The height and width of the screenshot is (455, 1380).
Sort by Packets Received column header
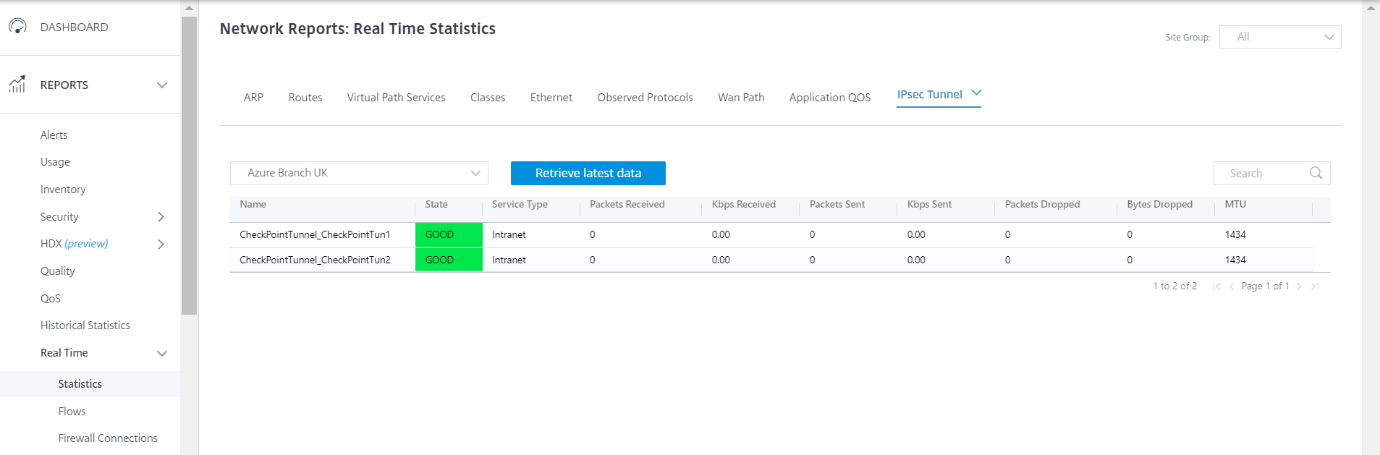click(x=627, y=204)
